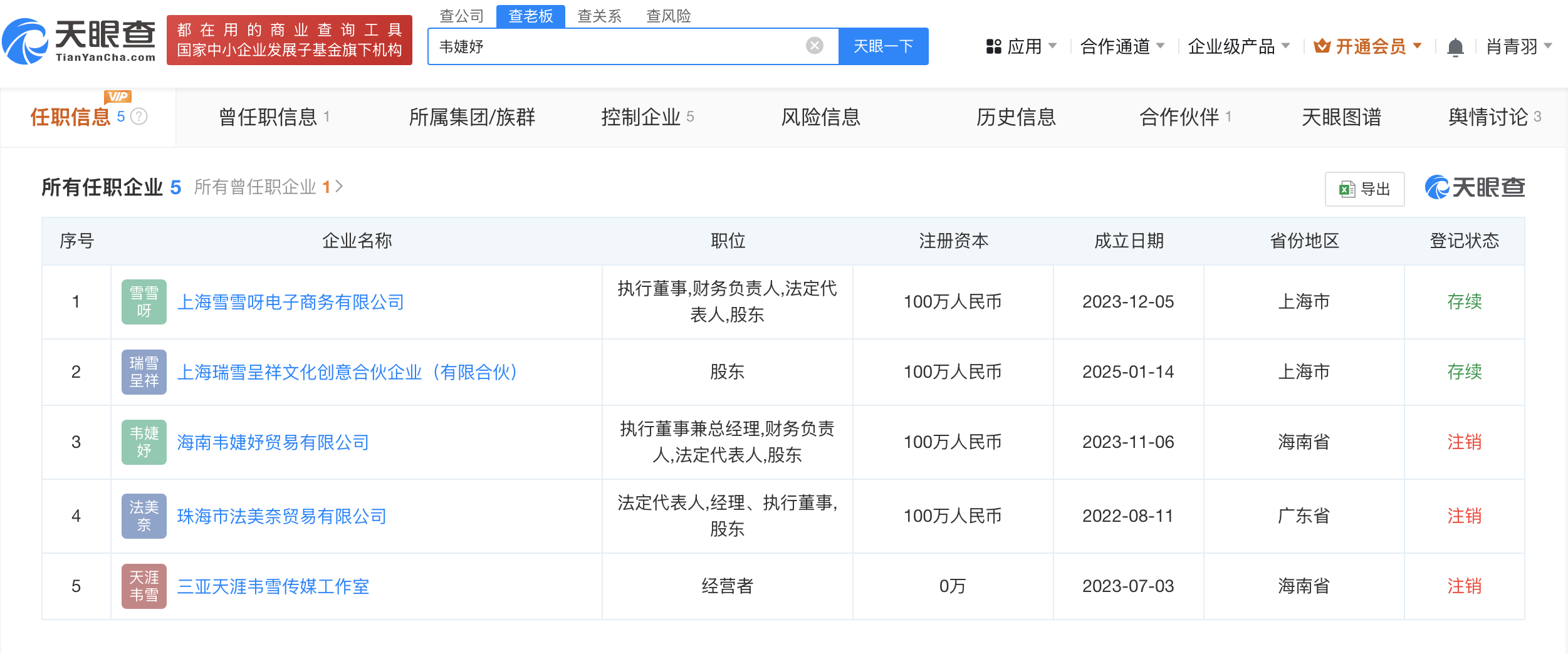Click the 导出 export button
The image size is (1568, 654).
pos(1365,189)
